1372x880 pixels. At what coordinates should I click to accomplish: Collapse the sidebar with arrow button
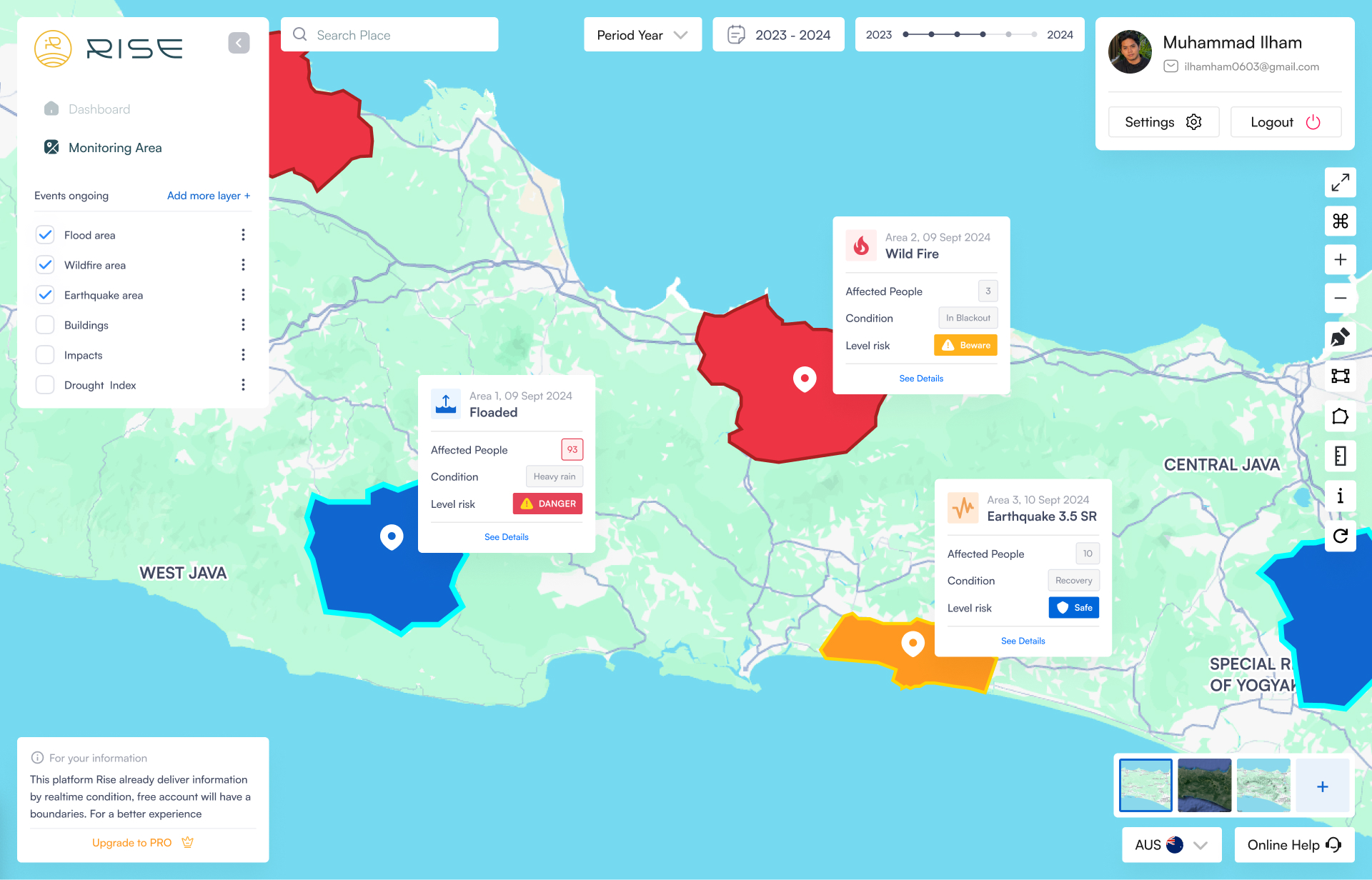239,43
